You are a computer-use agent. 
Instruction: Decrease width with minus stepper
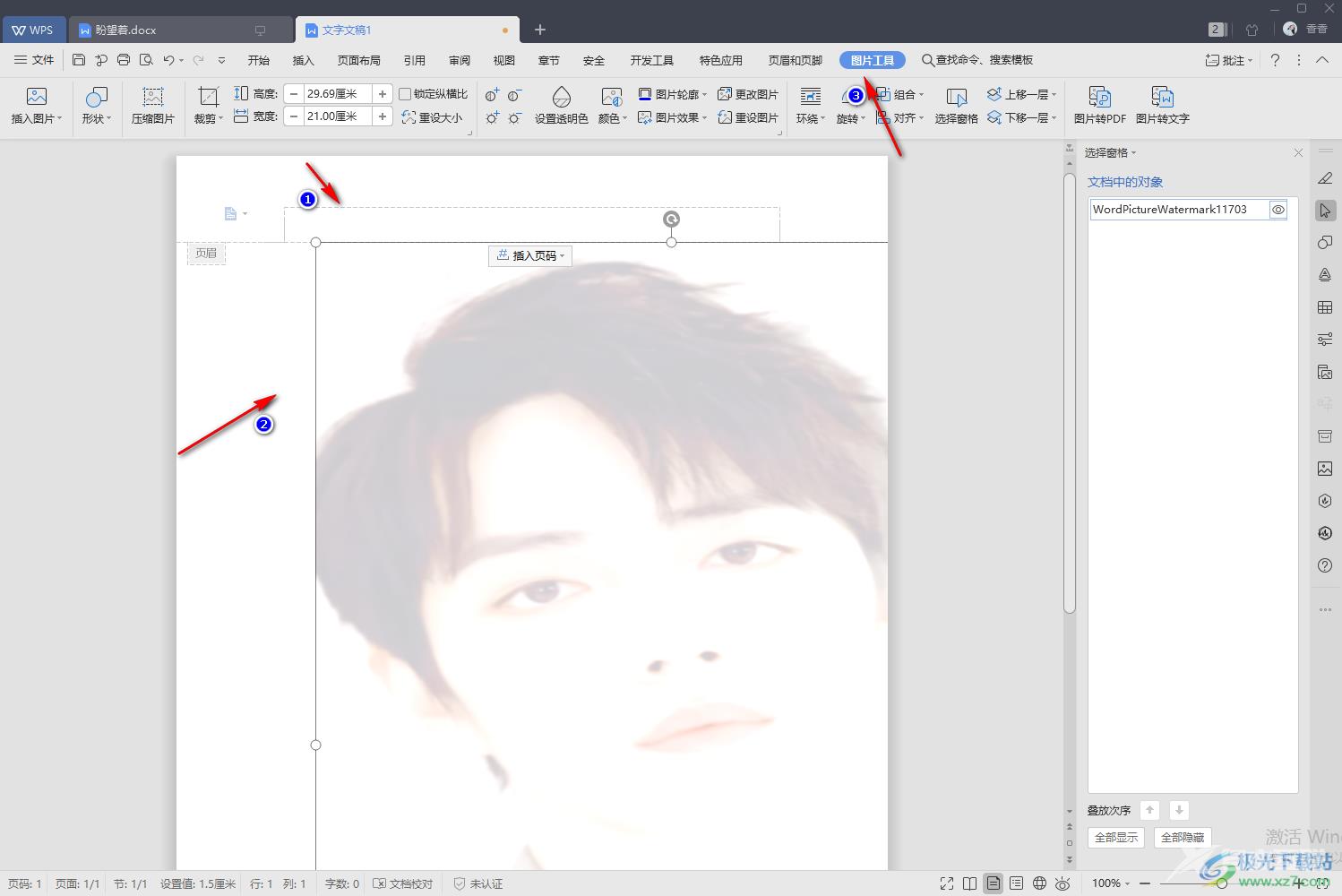[x=294, y=116]
